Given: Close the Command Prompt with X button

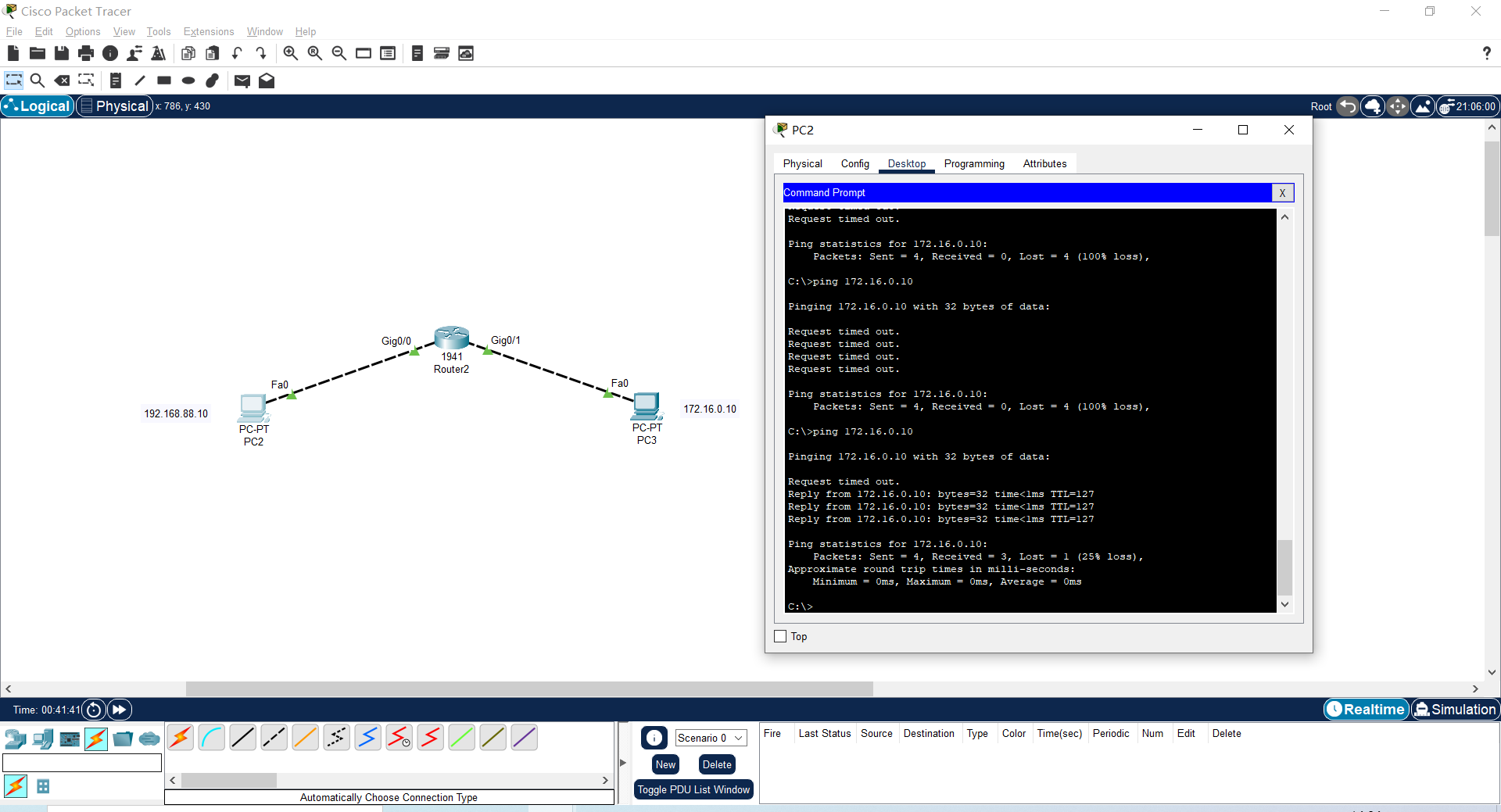Looking at the screenshot, I should (1282, 192).
